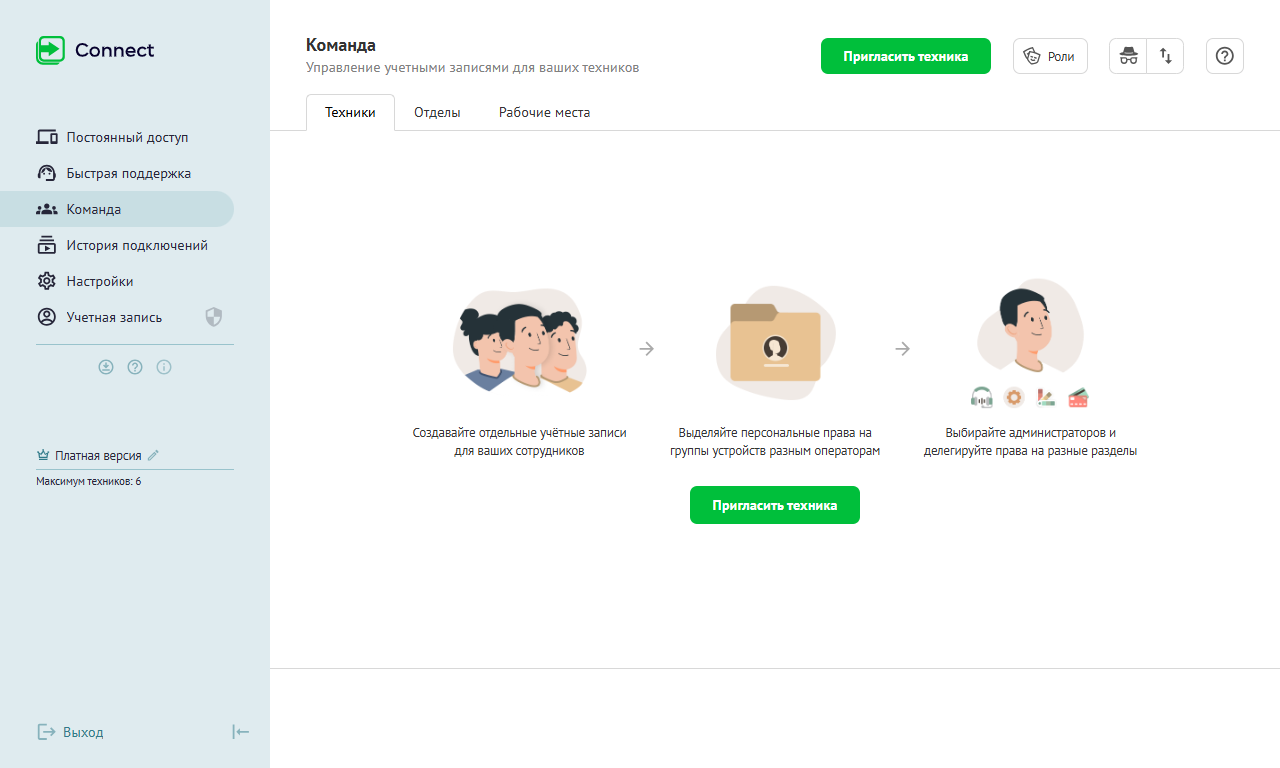Click the up-down arrows sort icon
Image resolution: width=1280 pixels, height=768 pixels.
[x=1165, y=56]
